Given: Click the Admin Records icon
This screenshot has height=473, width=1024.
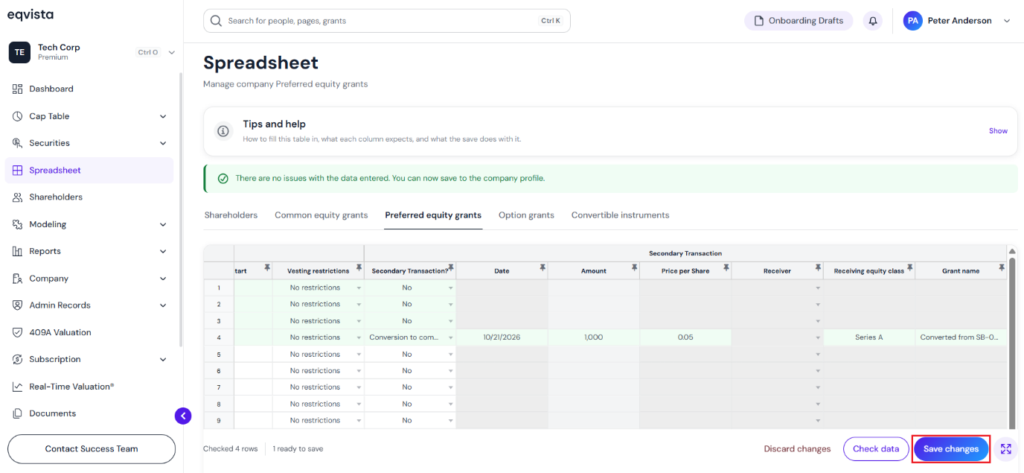Looking at the screenshot, I should (x=18, y=305).
